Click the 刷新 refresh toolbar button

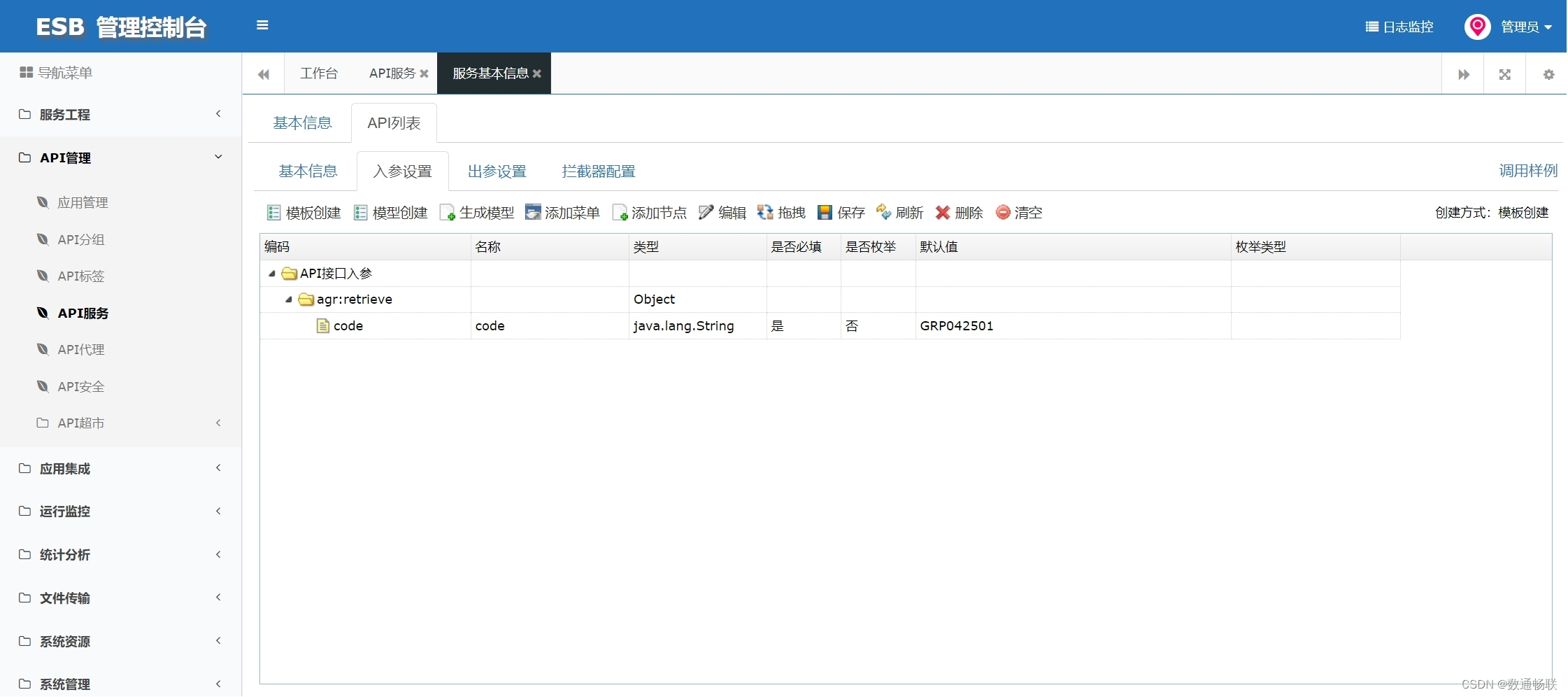900,213
